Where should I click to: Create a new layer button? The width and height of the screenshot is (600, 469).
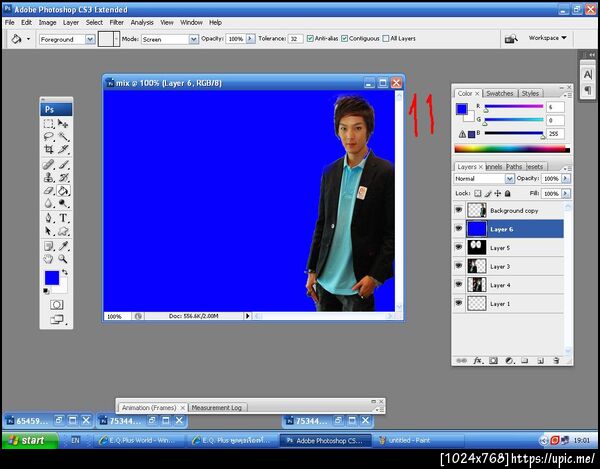pos(540,360)
